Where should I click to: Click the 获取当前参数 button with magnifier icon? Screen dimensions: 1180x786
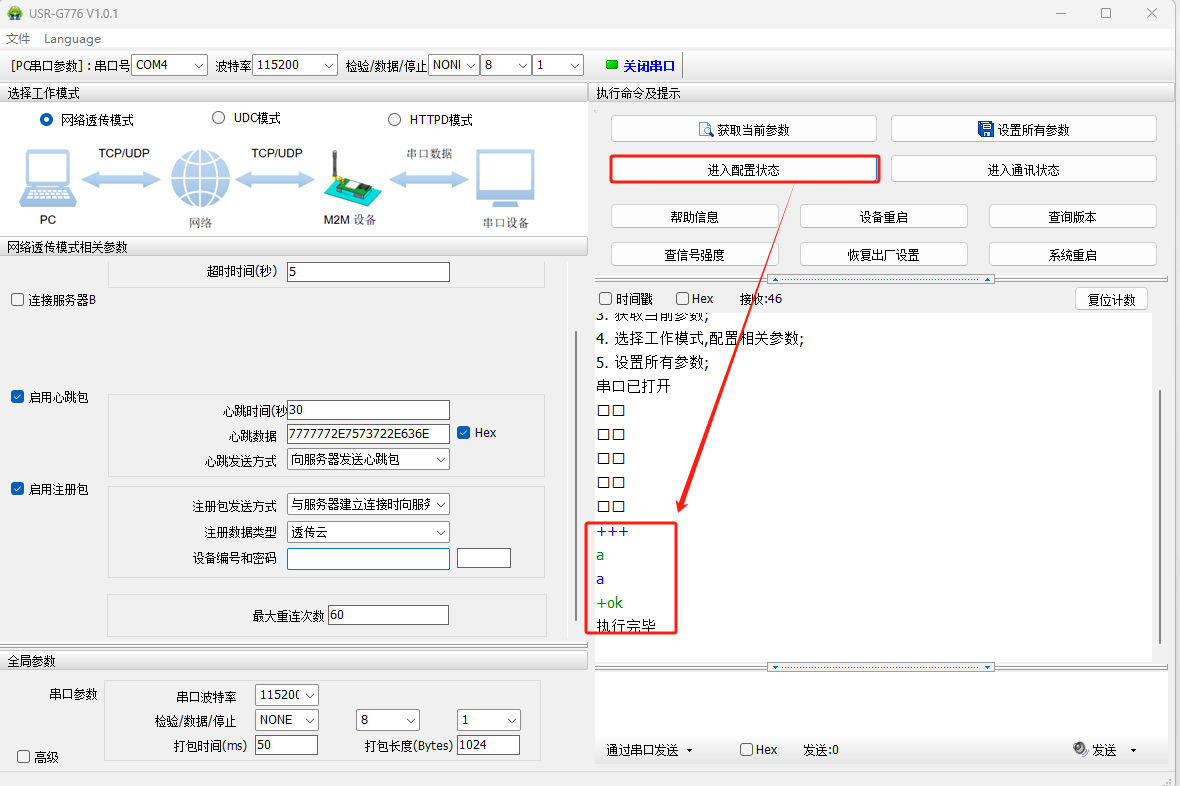pos(743,129)
